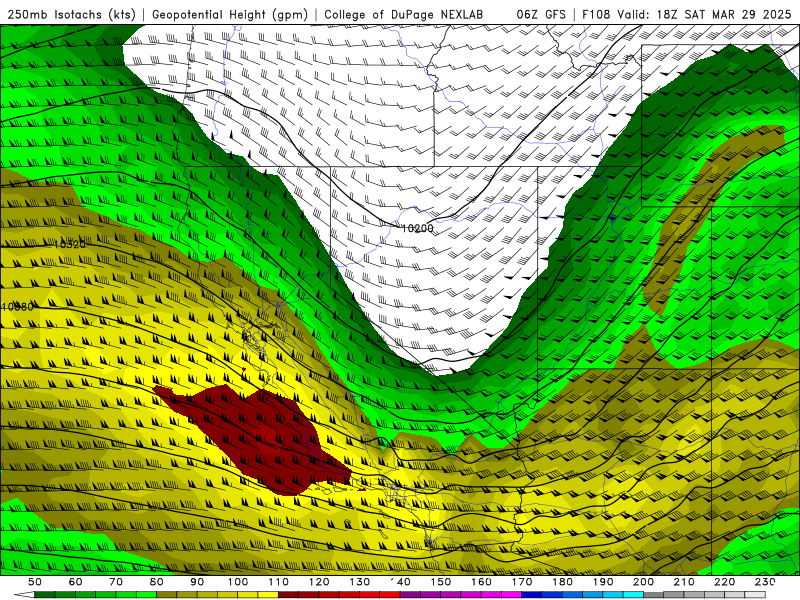Click the '06Z GFS' model run text
Screen dimensions: 800x600
click(x=541, y=15)
